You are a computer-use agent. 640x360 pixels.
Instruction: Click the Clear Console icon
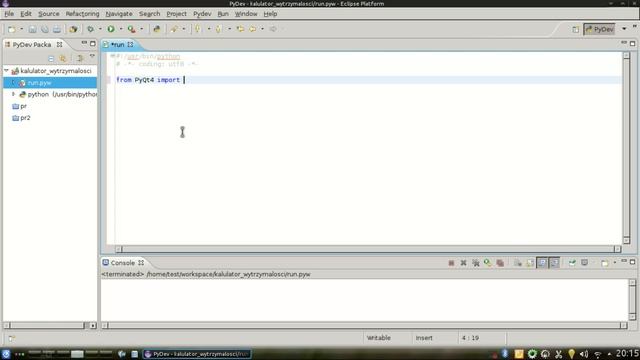518,263
